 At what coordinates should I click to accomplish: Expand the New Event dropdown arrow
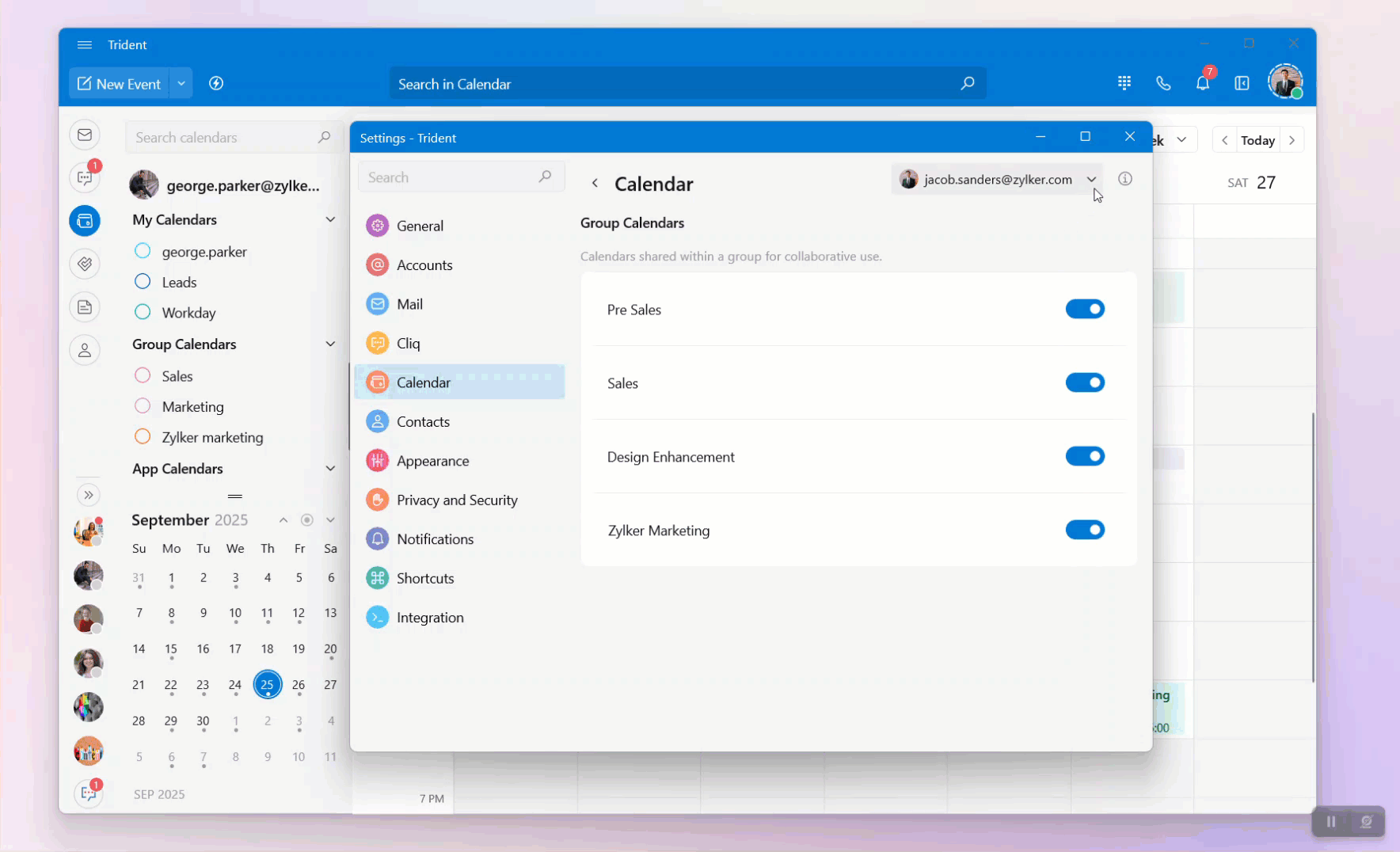(181, 83)
